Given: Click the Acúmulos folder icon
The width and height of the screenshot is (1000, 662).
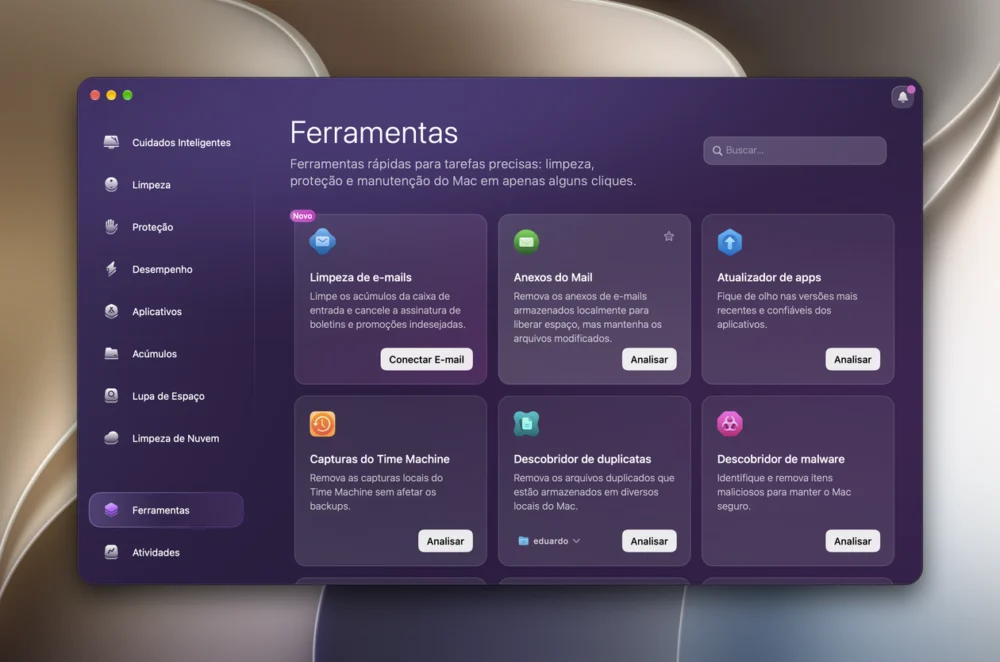Looking at the screenshot, I should point(111,353).
